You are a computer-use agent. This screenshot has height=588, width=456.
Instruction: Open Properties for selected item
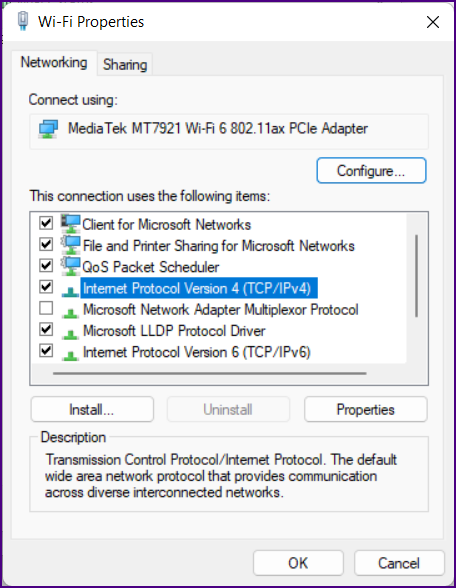pos(366,409)
